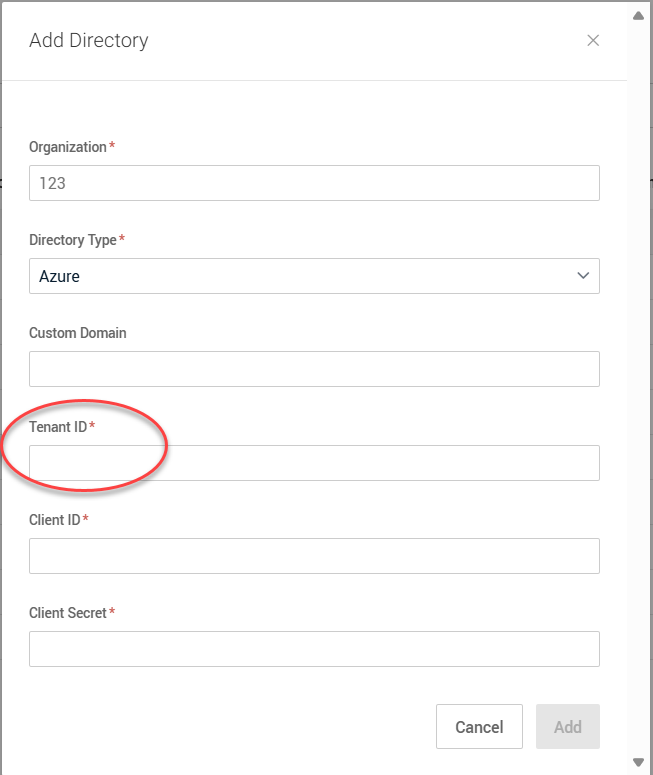Select the Client ID input box
The height and width of the screenshot is (775, 653).
(314, 556)
